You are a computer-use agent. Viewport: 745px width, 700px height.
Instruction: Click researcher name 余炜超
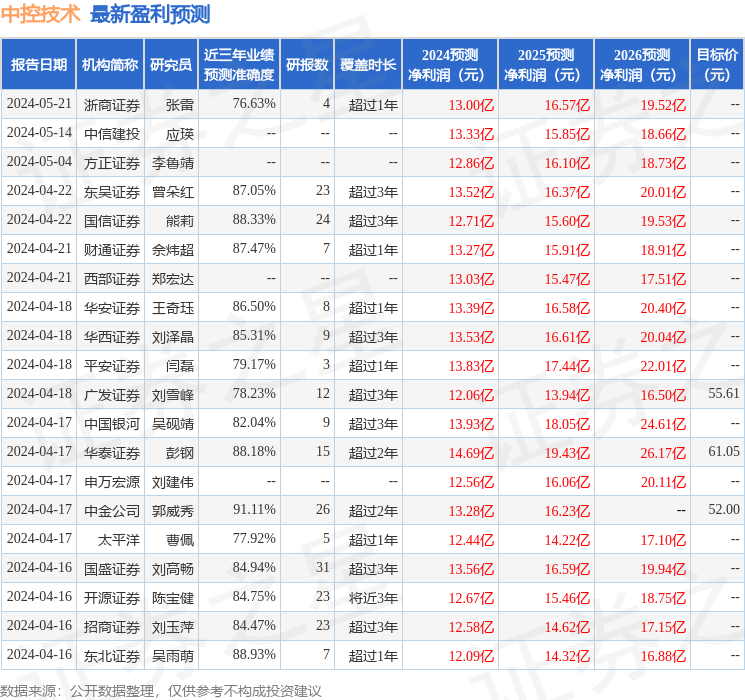pos(173,250)
